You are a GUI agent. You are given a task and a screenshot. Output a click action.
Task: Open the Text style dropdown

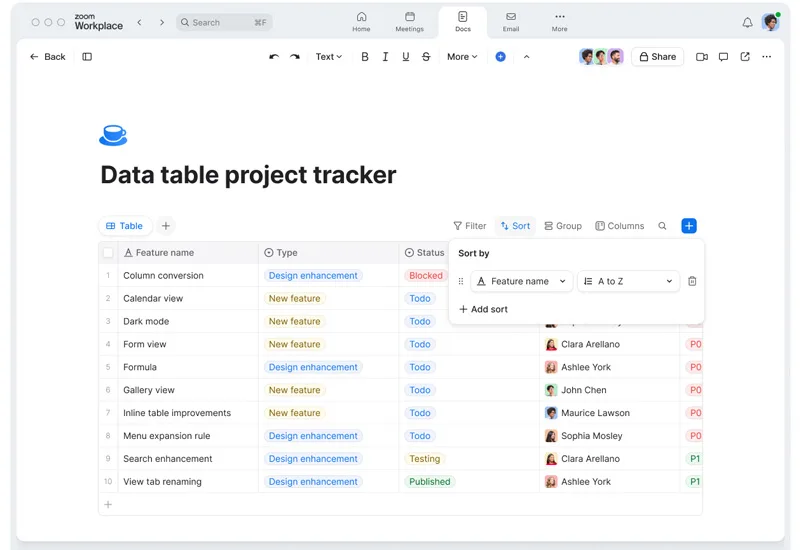pyautogui.click(x=328, y=57)
